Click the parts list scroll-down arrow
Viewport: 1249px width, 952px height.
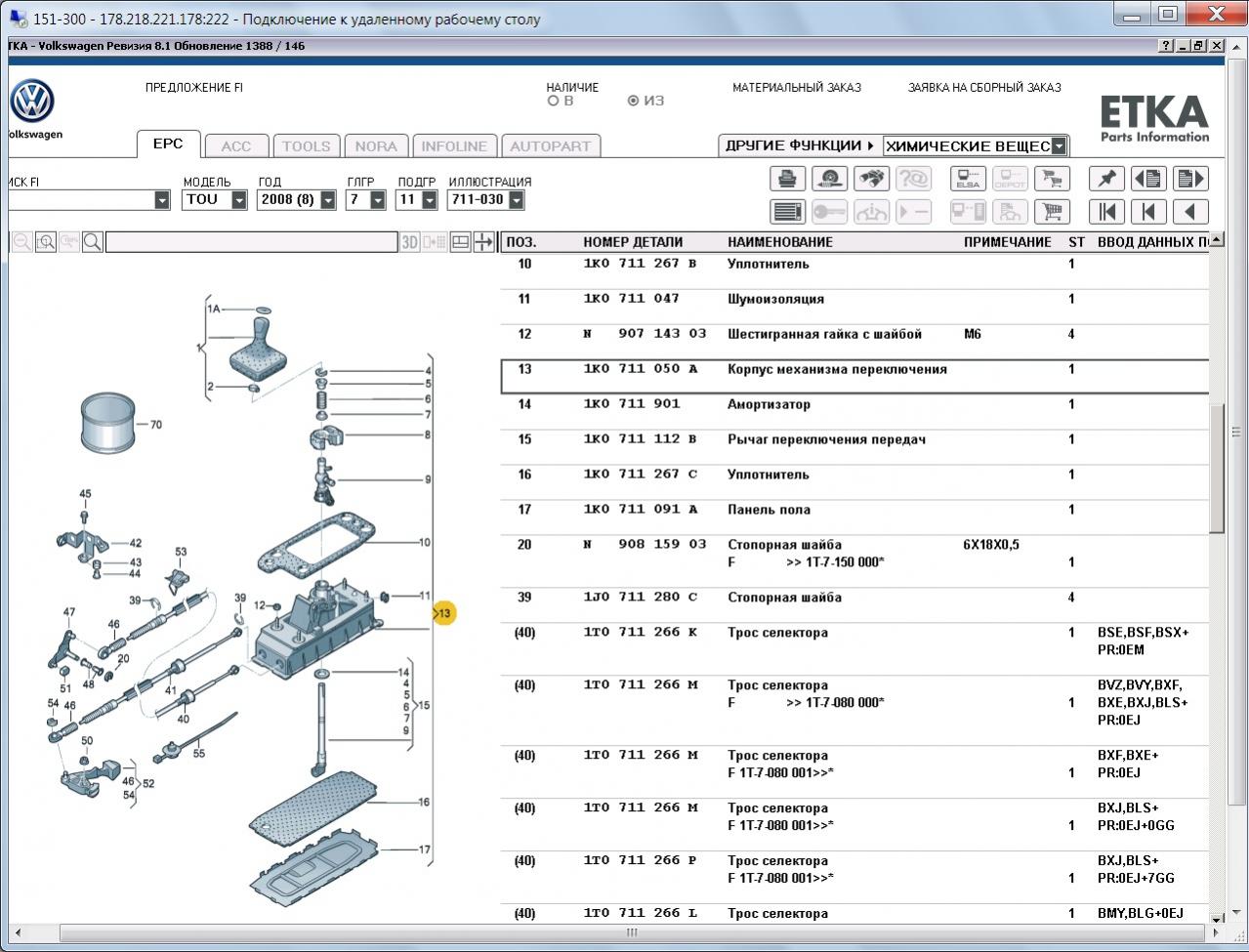(x=1217, y=918)
